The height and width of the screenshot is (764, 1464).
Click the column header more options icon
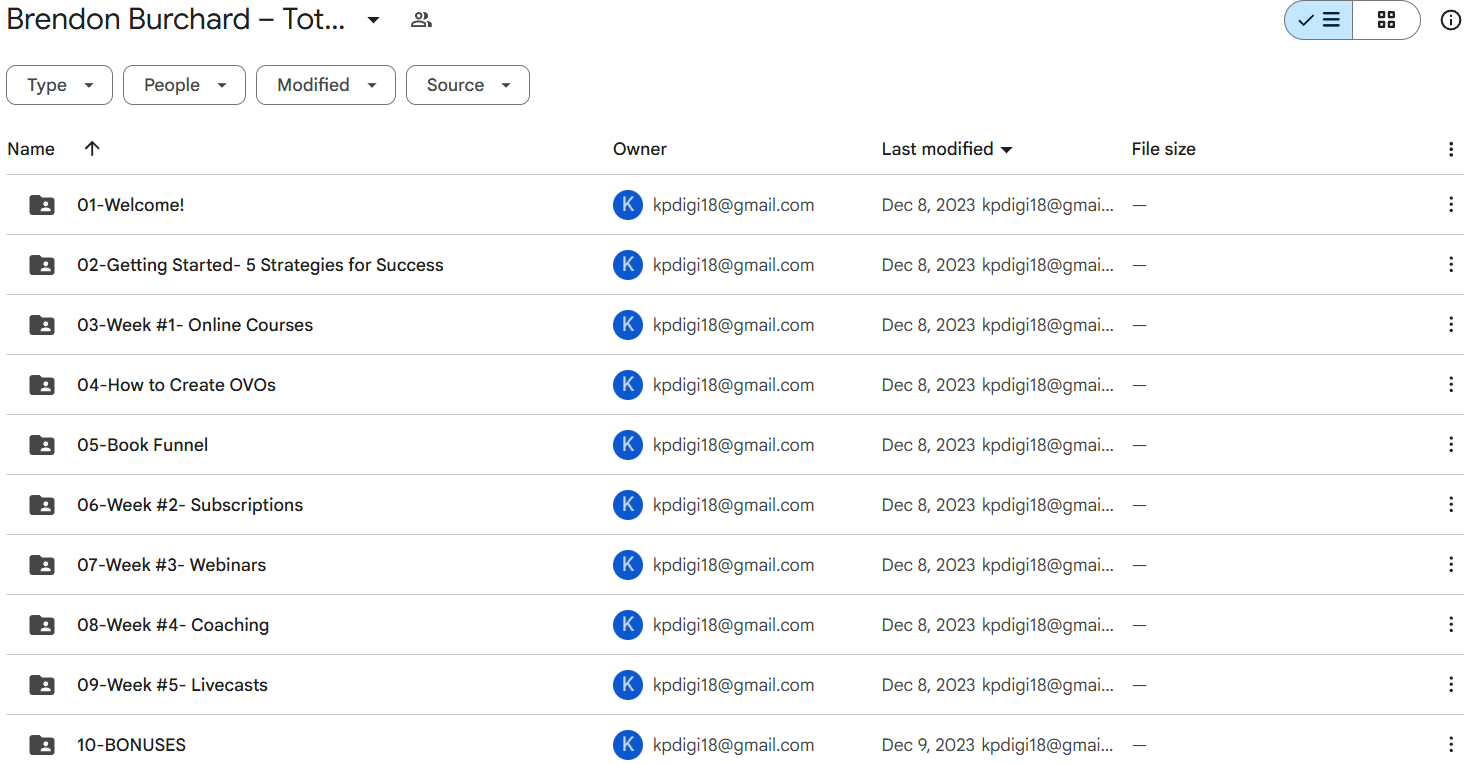(1450, 149)
